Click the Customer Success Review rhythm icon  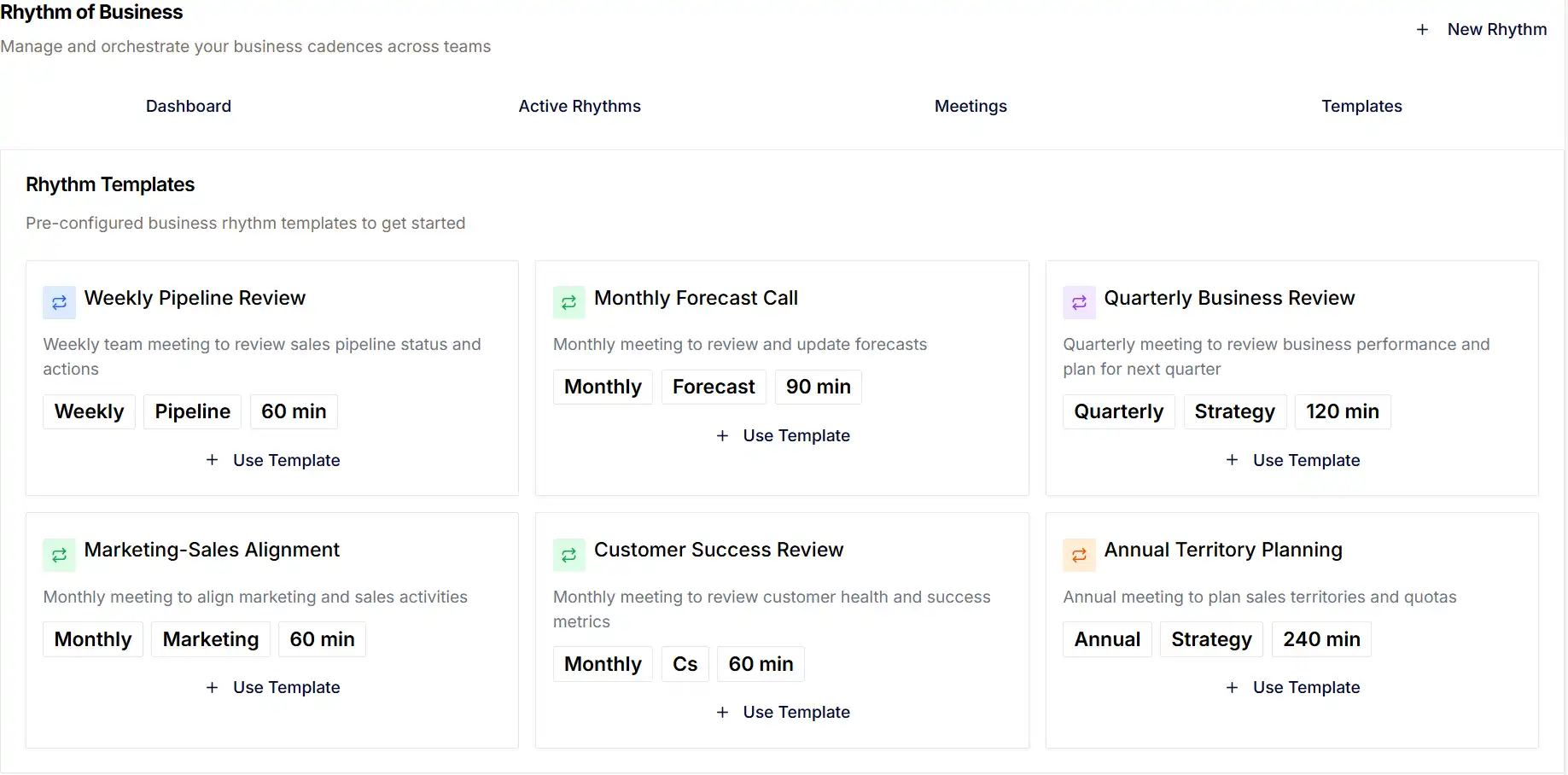[568, 555]
